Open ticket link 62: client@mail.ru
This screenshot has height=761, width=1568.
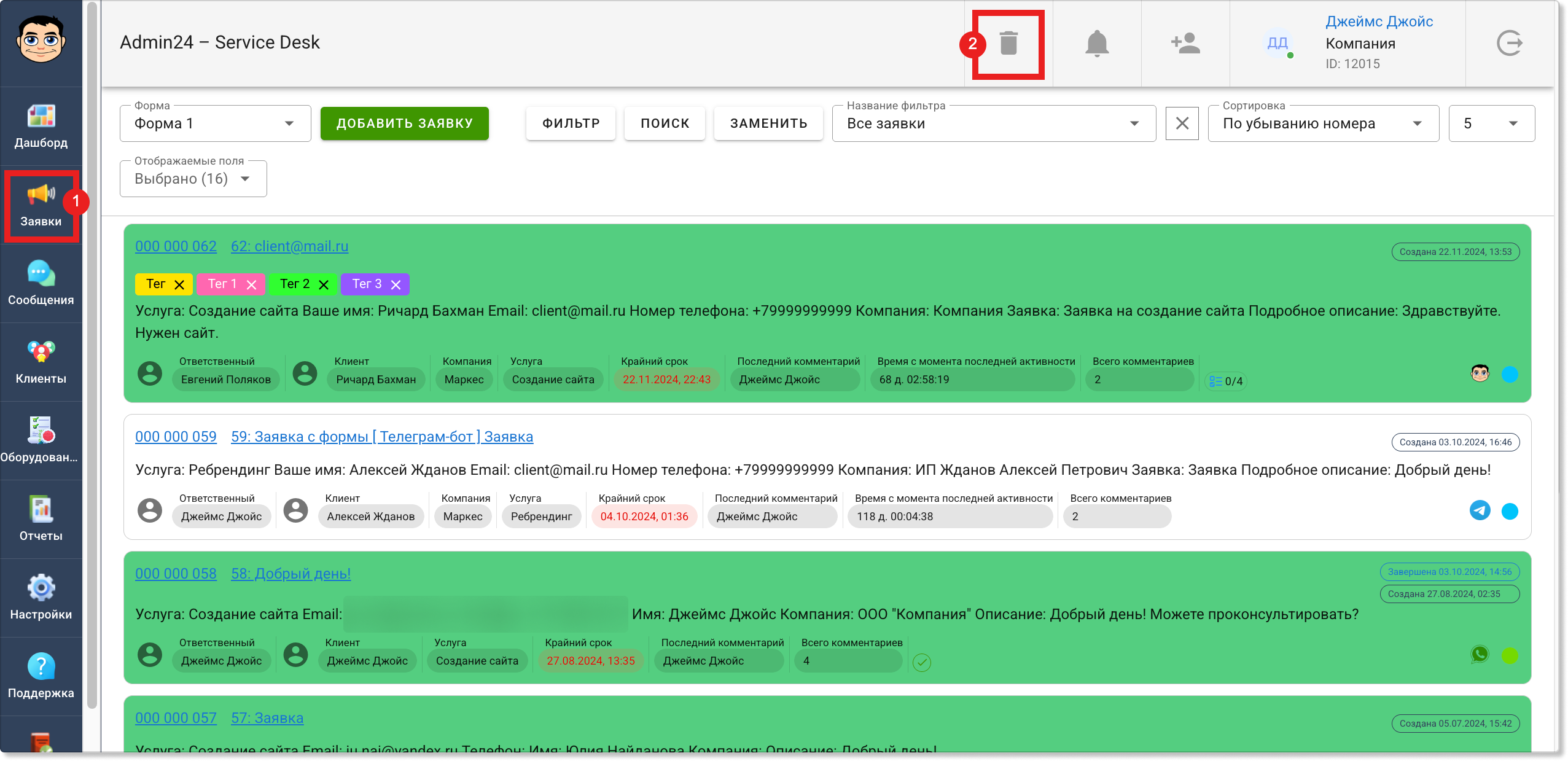pos(289,246)
